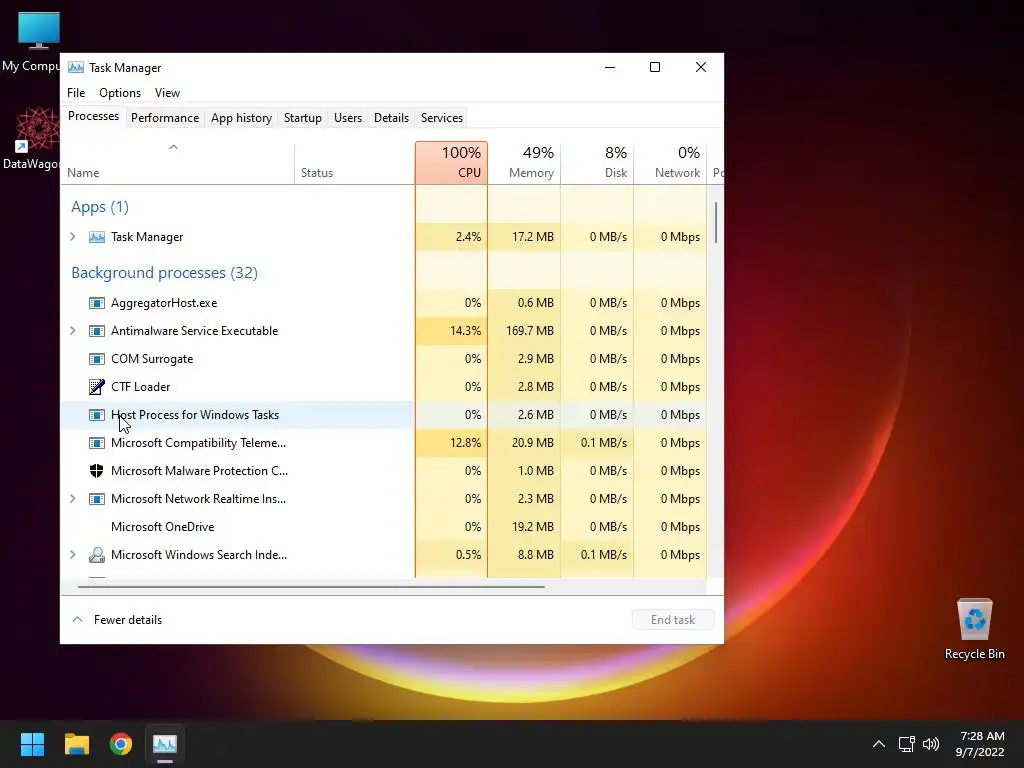Click the 12.8% CPU value for Compatibility Telemetry

tap(466, 443)
